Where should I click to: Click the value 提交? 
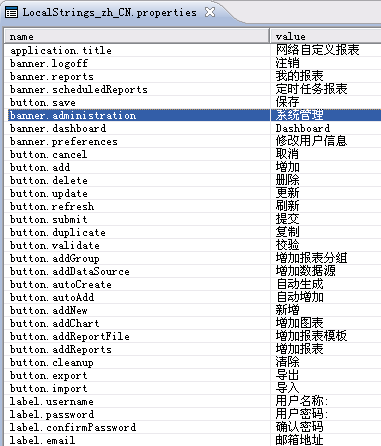tap(287, 219)
